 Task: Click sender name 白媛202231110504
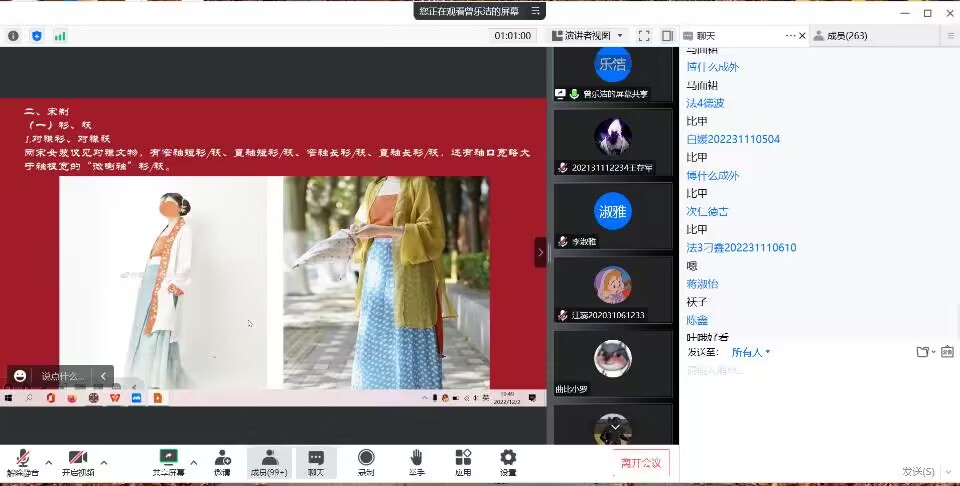pyautogui.click(x=733, y=139)
